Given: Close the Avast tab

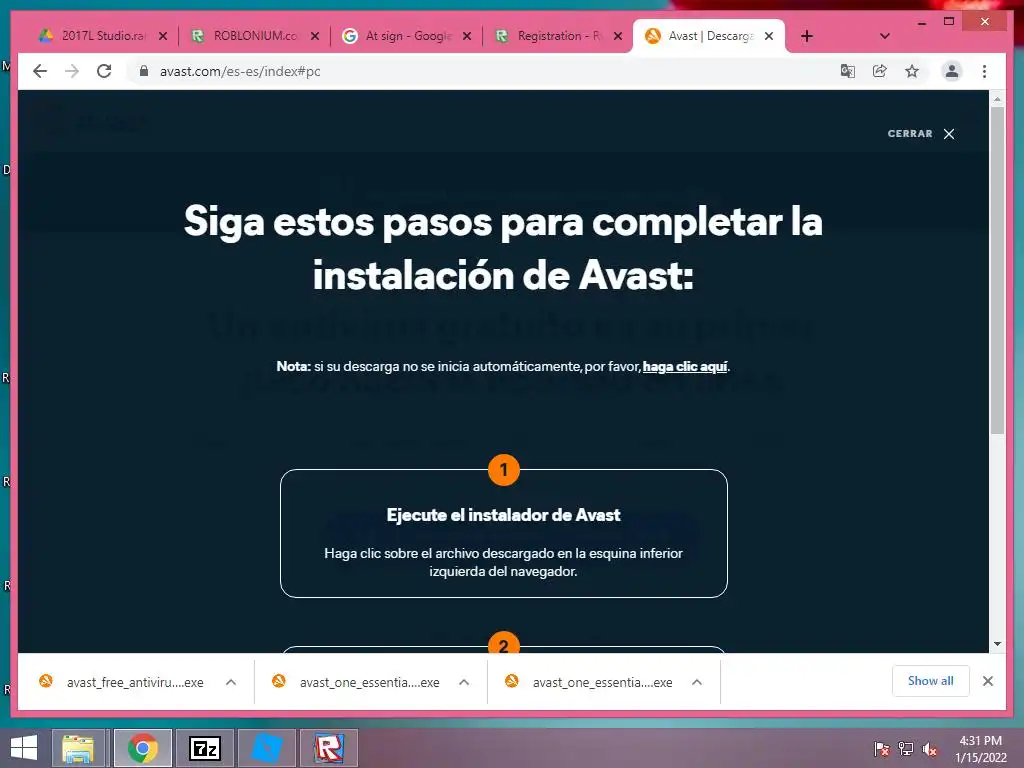Looking at the screenshot, I should point(769,36).
